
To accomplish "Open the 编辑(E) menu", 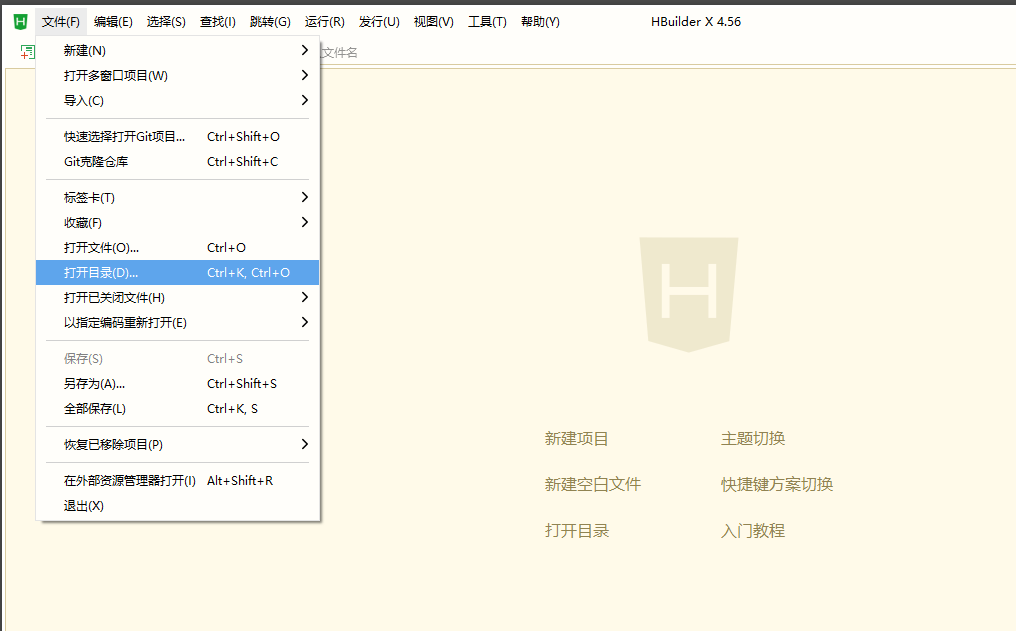I will point(113,21).
